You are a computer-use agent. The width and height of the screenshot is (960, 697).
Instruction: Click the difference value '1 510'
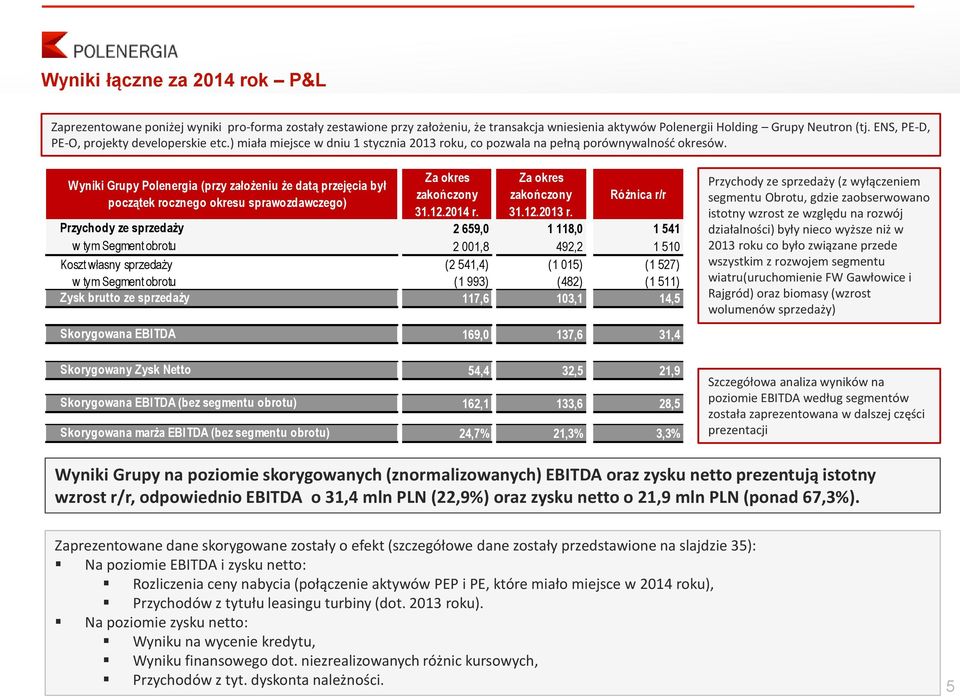(x=666, y=246)
